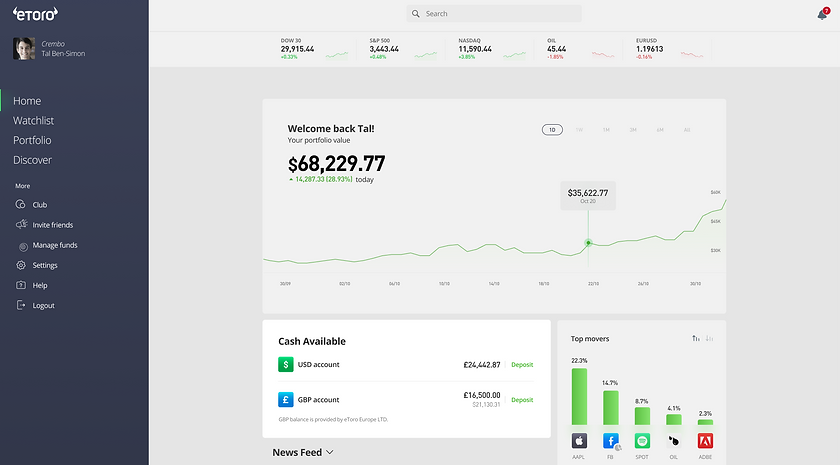Screen dimensions: 840x465
Task: Open the AAPL Apple icon
Action: 579,441
